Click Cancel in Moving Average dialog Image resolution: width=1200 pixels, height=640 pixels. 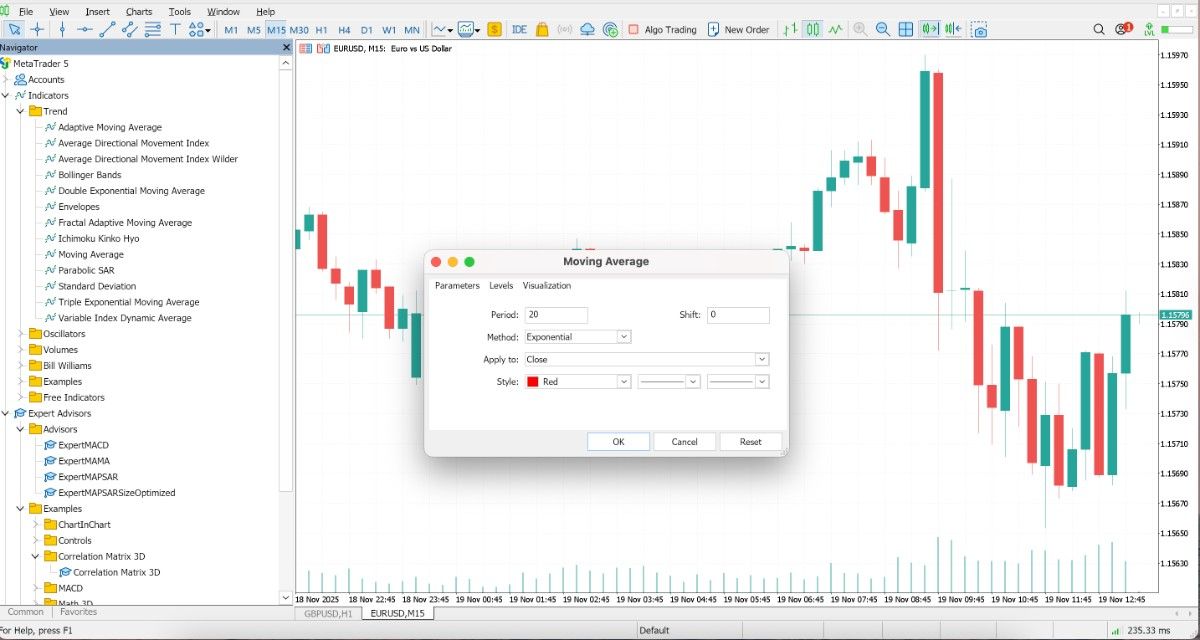pyautogui.click(x=684, y=441)
